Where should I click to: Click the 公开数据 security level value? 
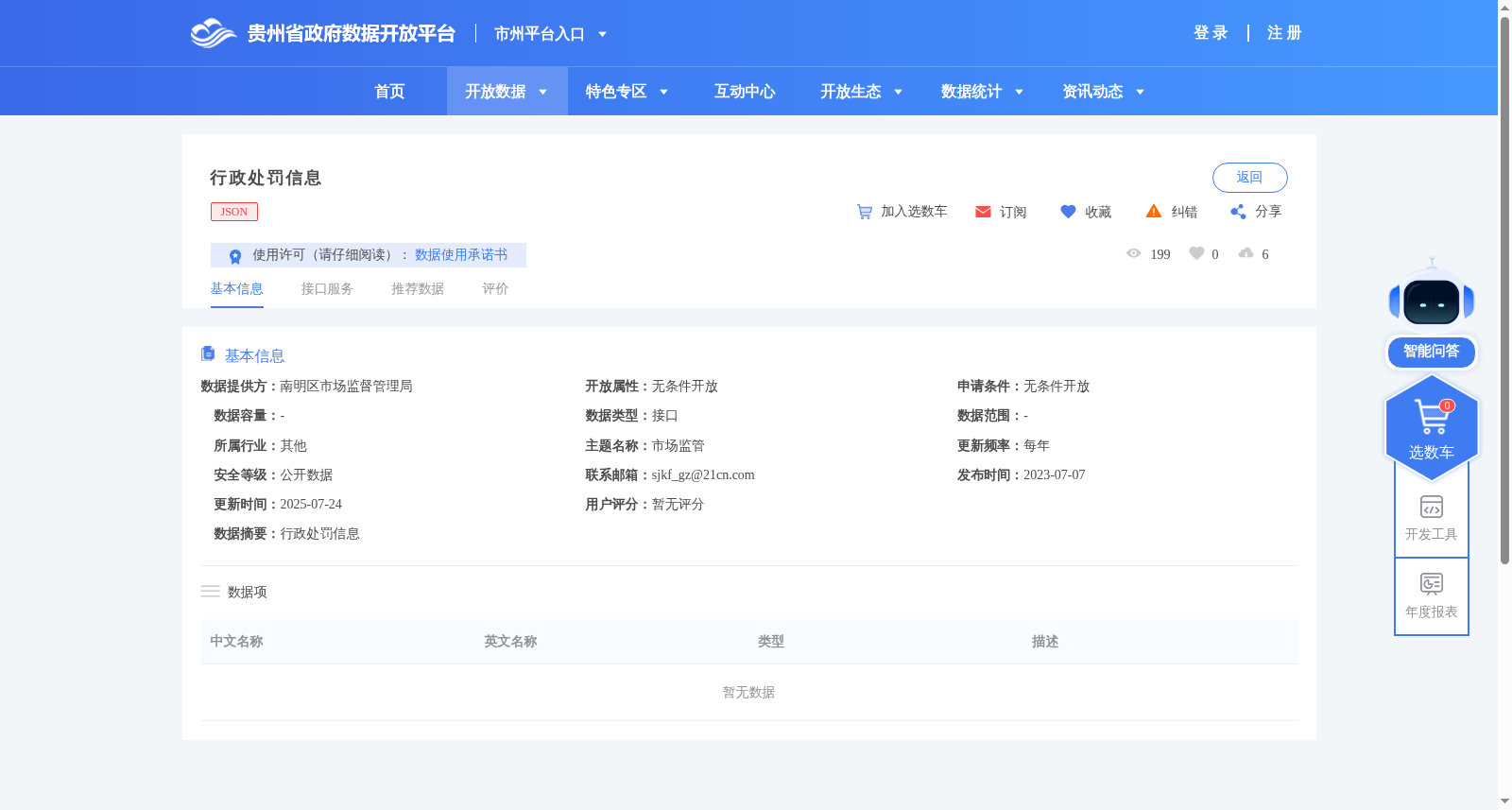tap(306, 475)
